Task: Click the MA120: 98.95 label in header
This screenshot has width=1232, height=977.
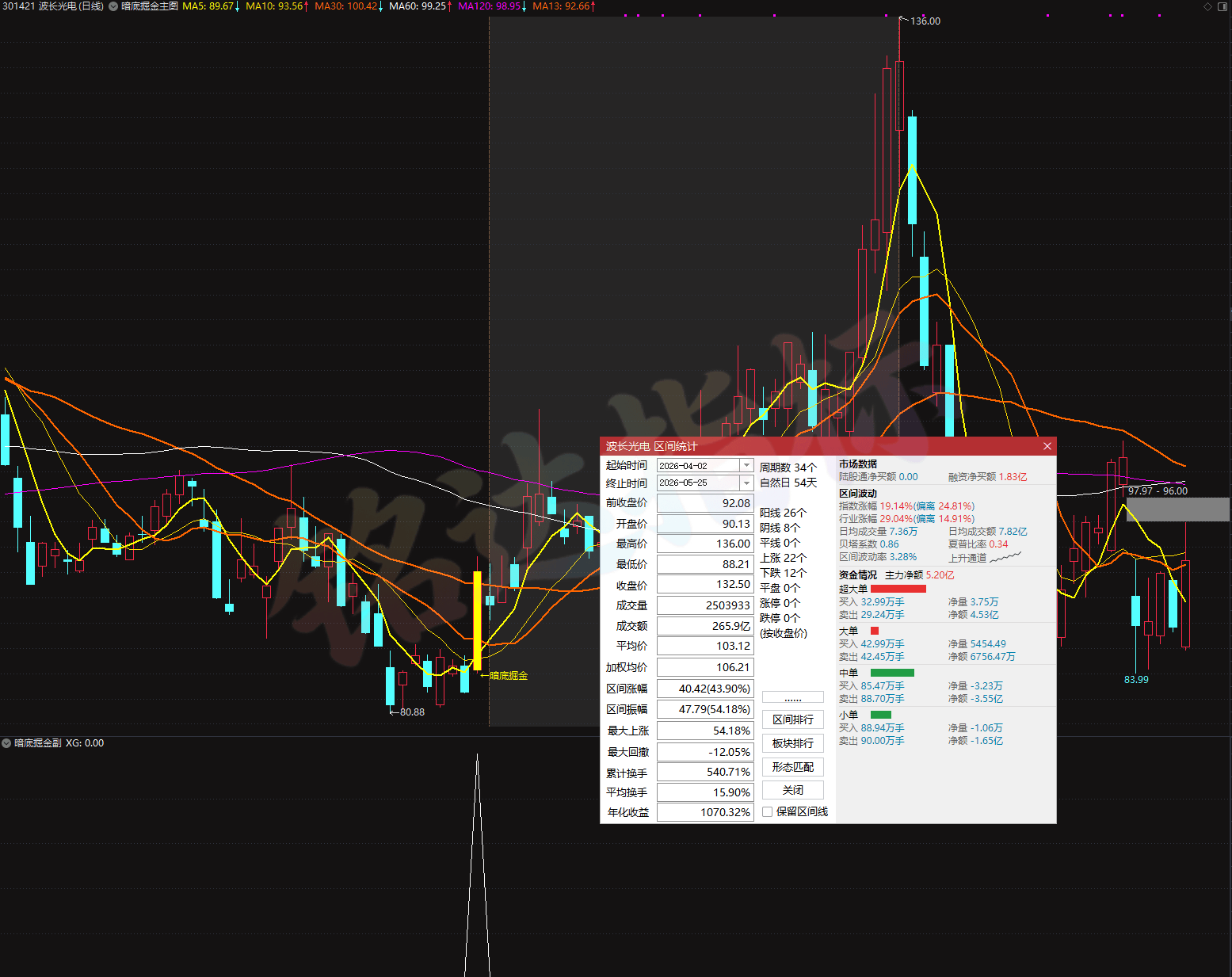Action: (492, 6)
